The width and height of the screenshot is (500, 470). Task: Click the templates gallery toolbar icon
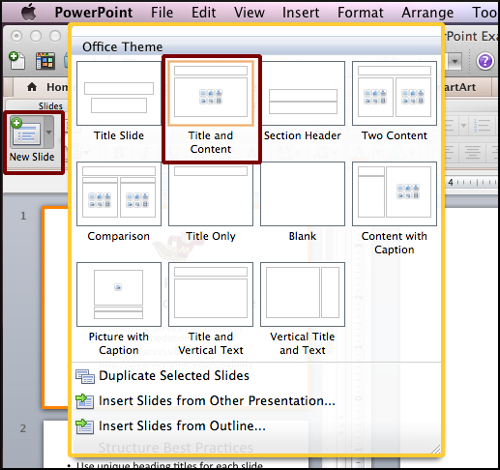[45, 61]
